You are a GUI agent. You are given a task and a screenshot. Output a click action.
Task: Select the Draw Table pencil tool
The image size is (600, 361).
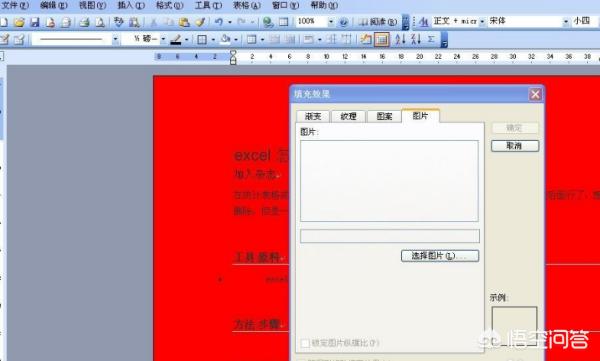coord(5,39)
